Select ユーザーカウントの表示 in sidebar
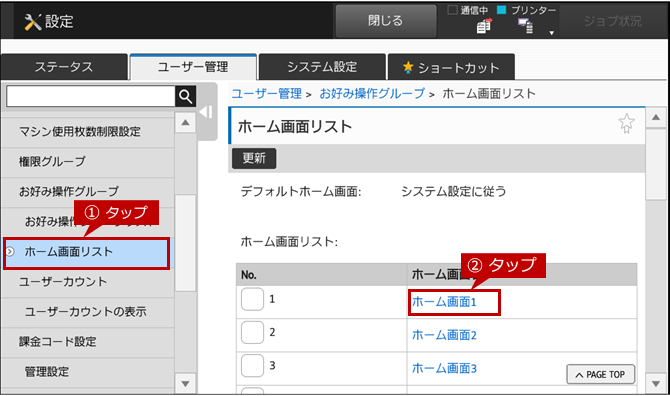The image size is (670, 396). click(88, 312)
